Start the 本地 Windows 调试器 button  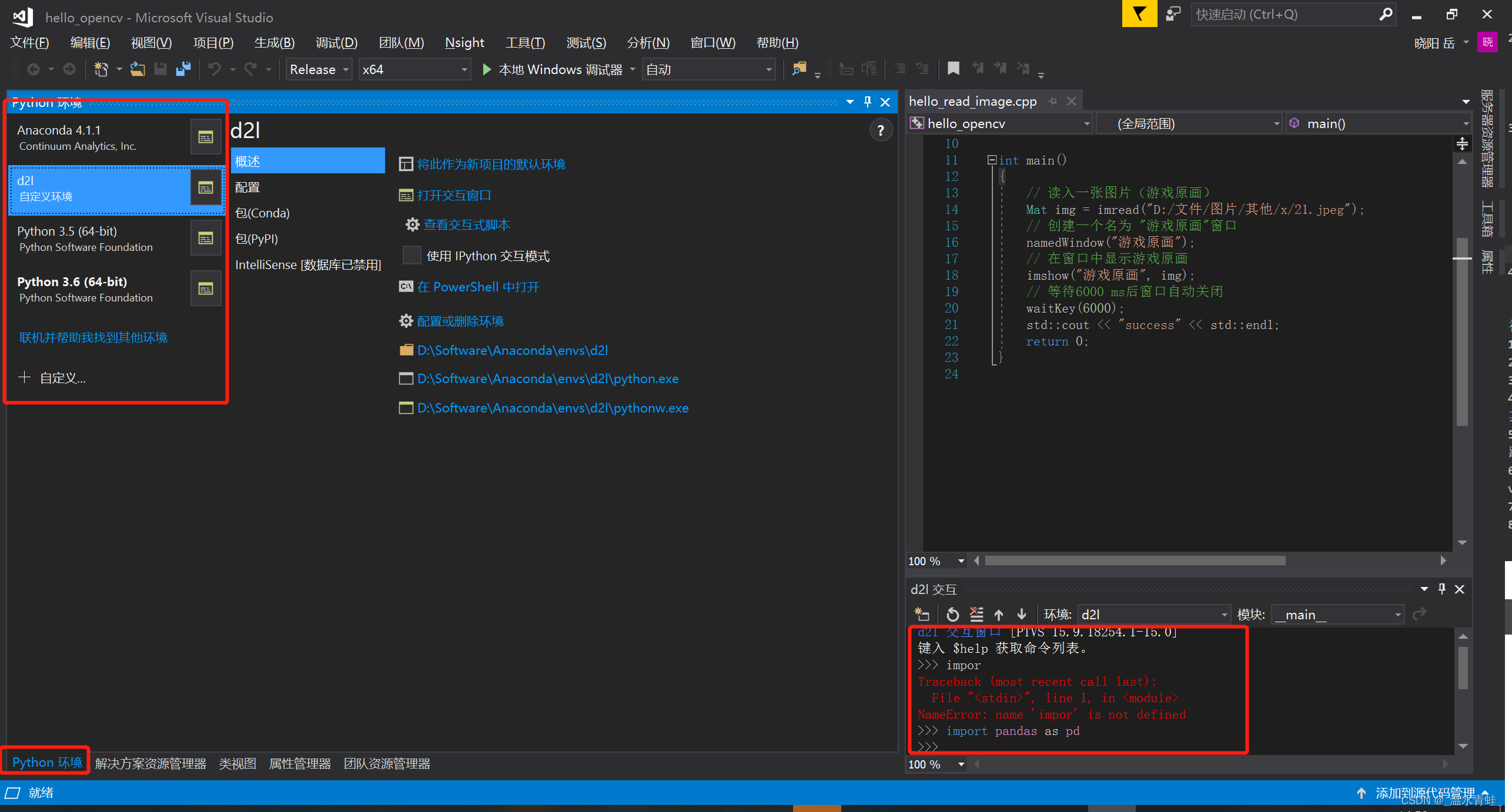(x=552, y=70)
